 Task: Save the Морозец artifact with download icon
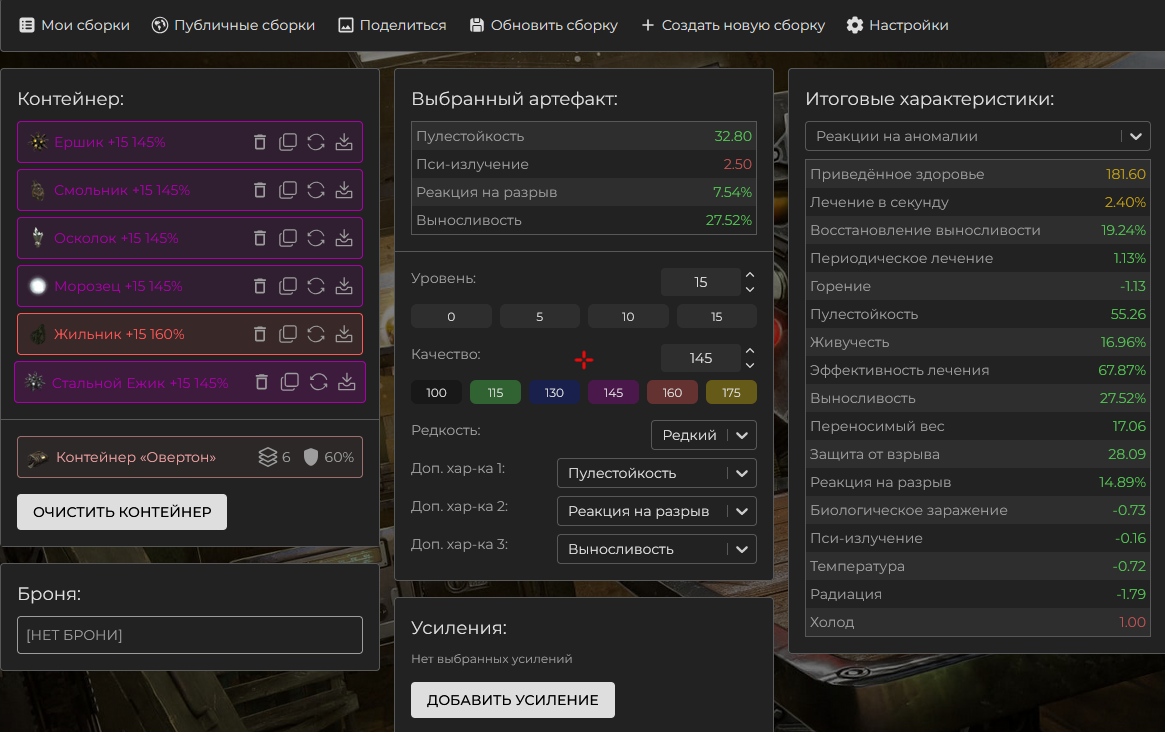click(x=344, y=286)
